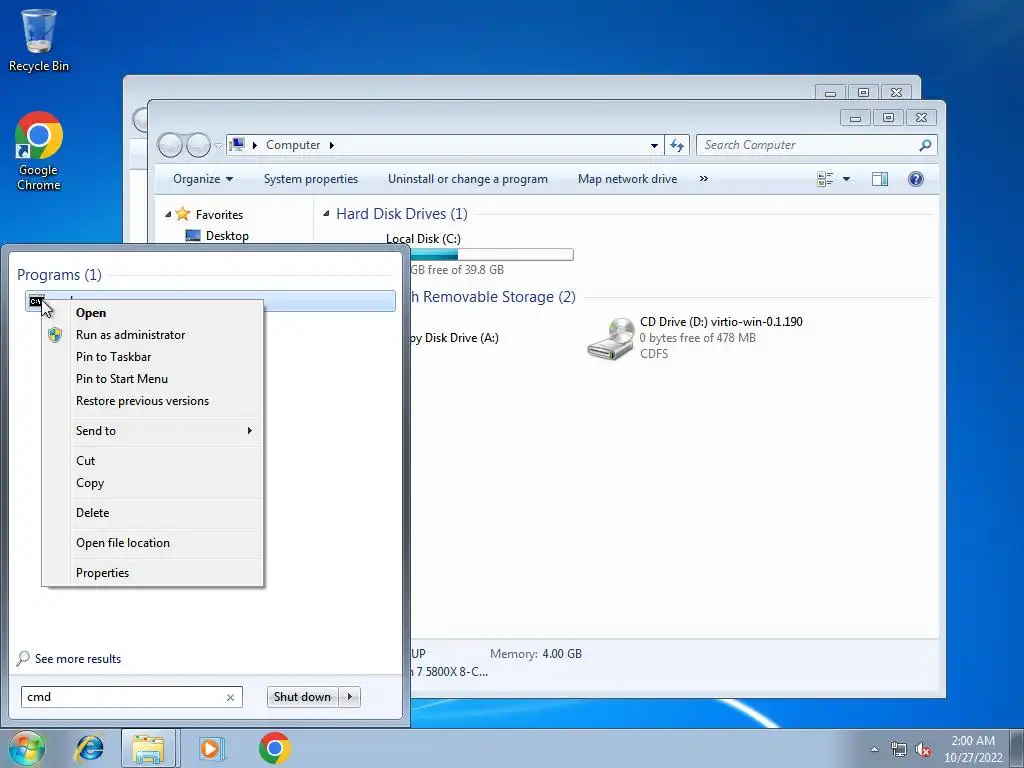Image resolution: width=1024 pixels, height=768 pixels.
Task: Show hidden tray icons arrow
Action: 874,749
